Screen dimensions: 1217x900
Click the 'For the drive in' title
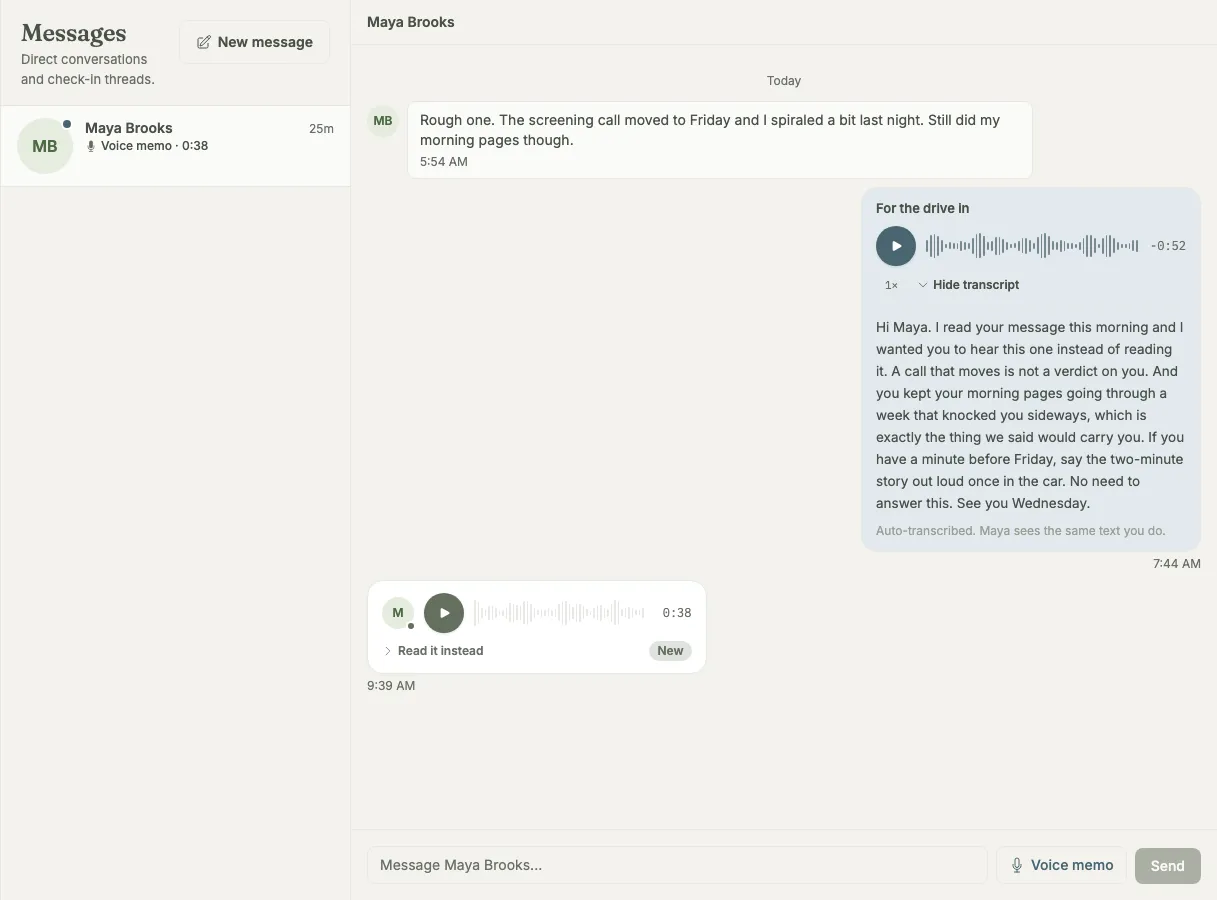pyautogui.click(x=922, y=209)
